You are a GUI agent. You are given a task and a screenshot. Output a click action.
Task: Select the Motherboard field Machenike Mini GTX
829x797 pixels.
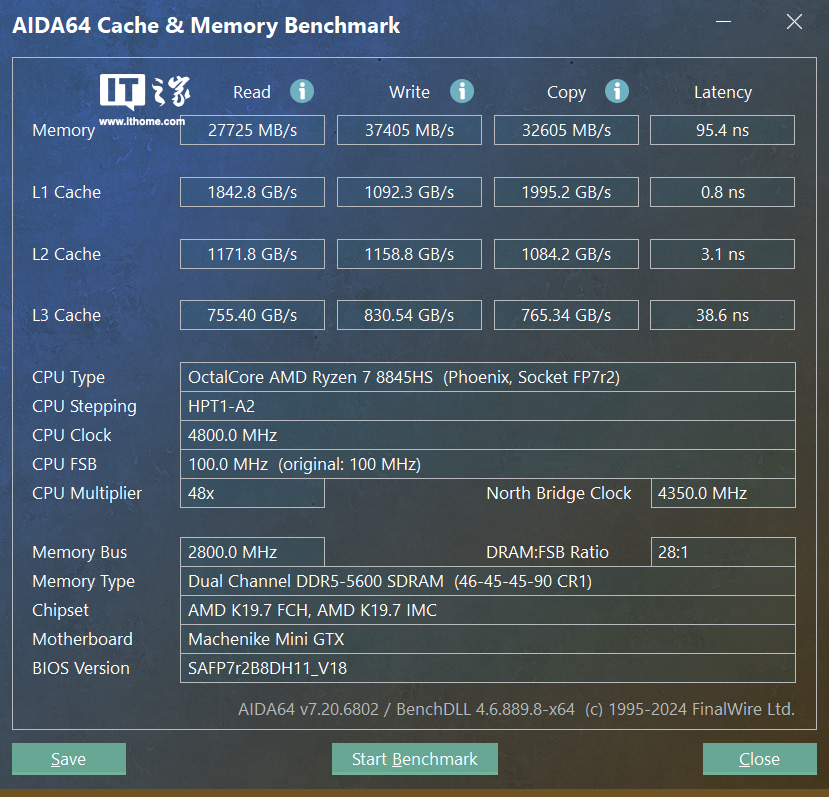487,639
